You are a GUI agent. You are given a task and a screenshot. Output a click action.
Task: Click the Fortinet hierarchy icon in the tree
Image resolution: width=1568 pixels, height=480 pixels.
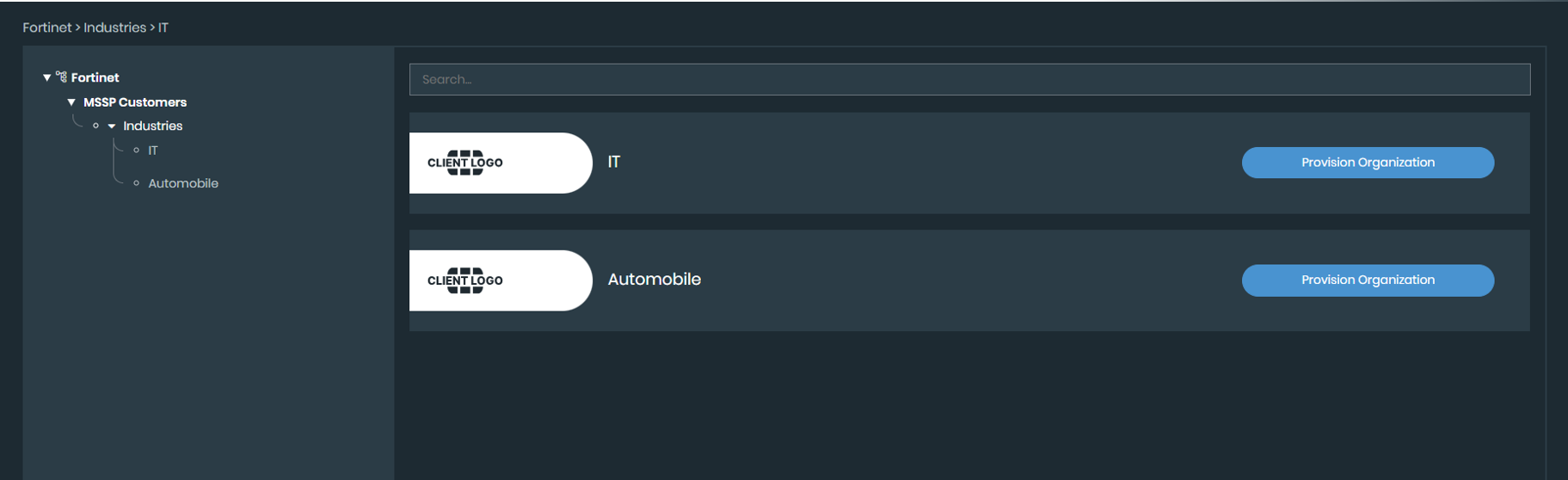tap(61, 77)
